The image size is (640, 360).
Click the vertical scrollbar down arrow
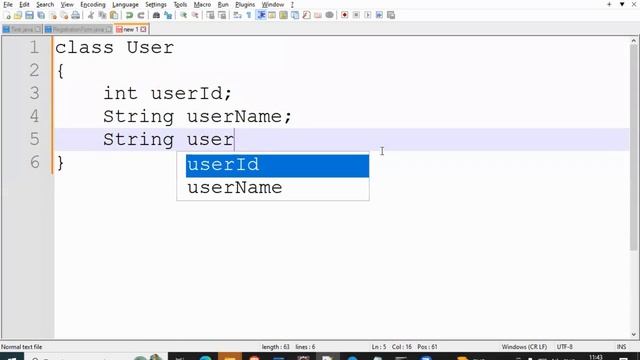pyautogui.click(x=633, y=334)
